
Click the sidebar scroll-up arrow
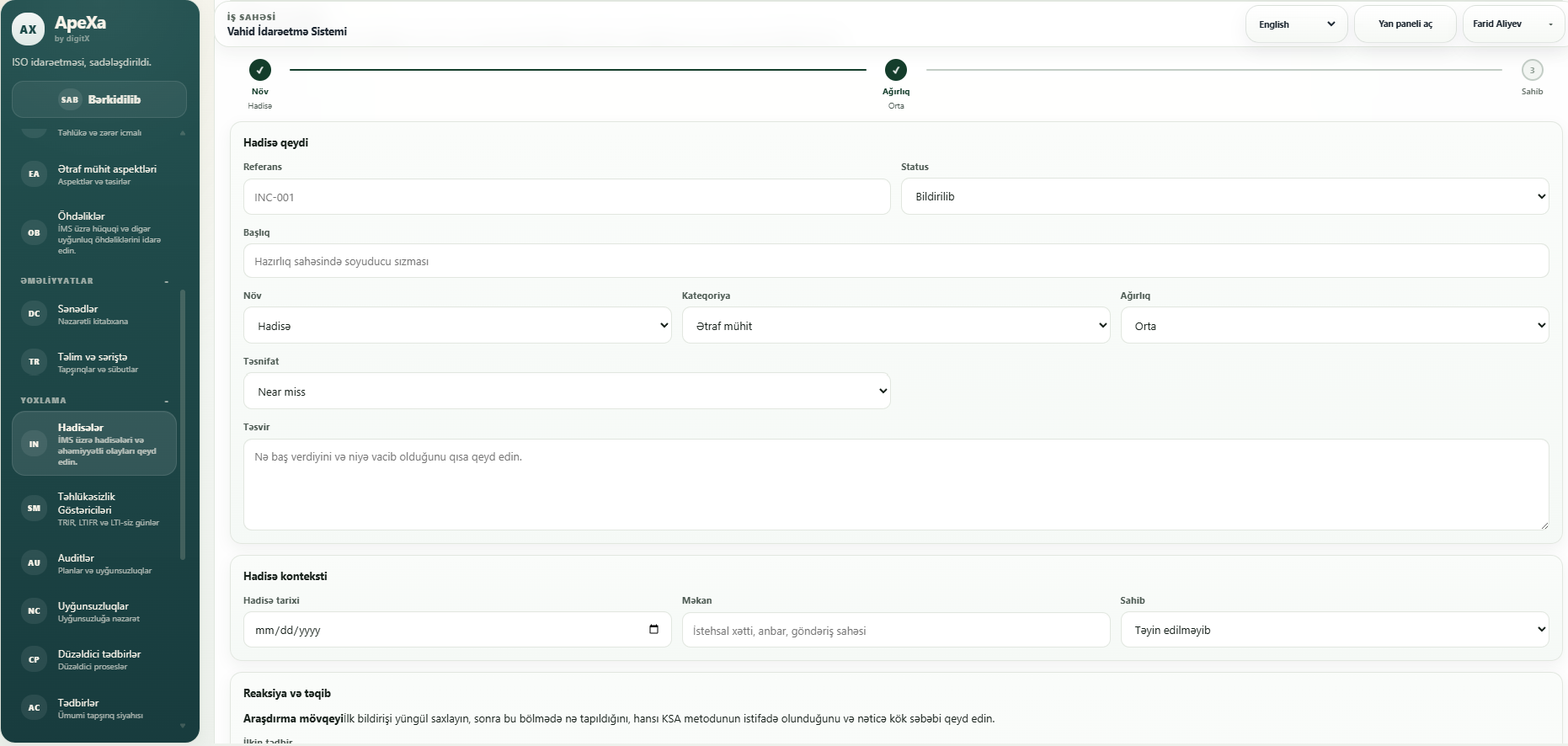[x=183, y=133]
